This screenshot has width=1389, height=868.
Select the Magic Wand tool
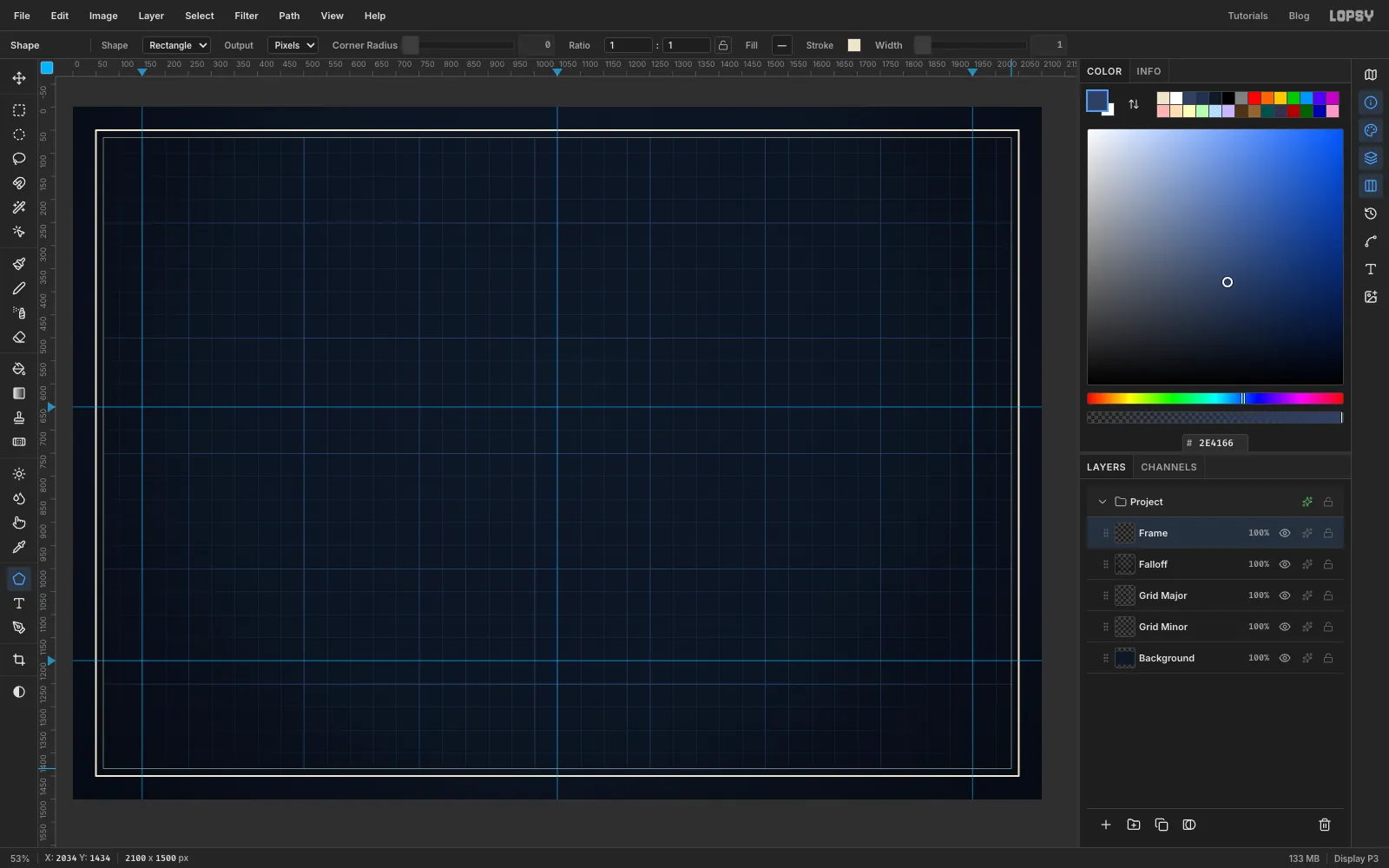19,207
